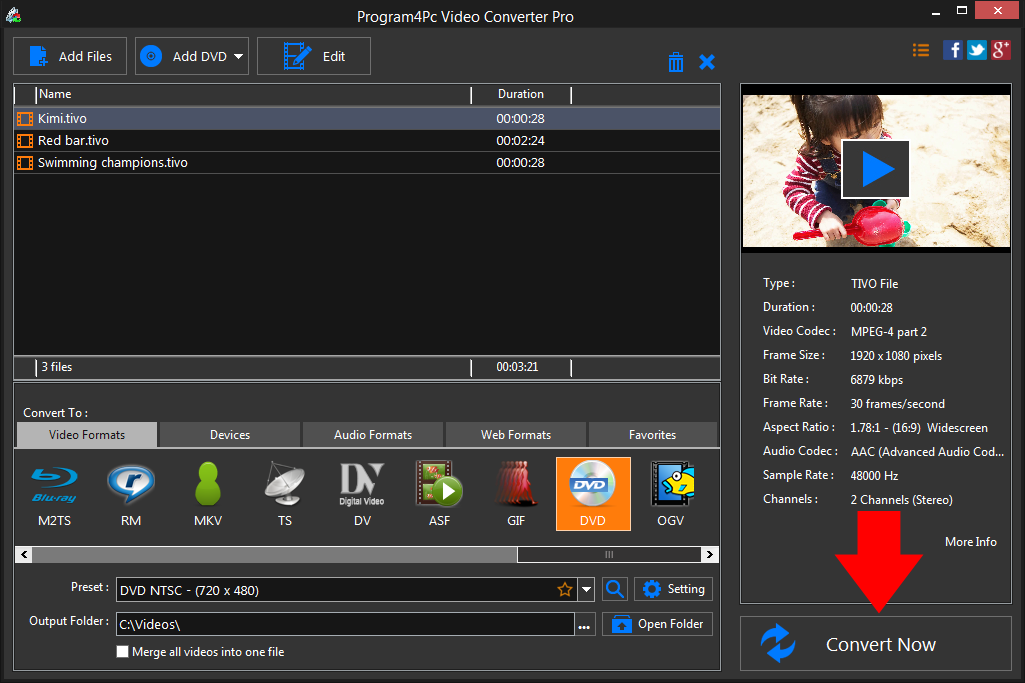
Task: Choose the RM RealMedia format icon
Action: click(131, 494)
